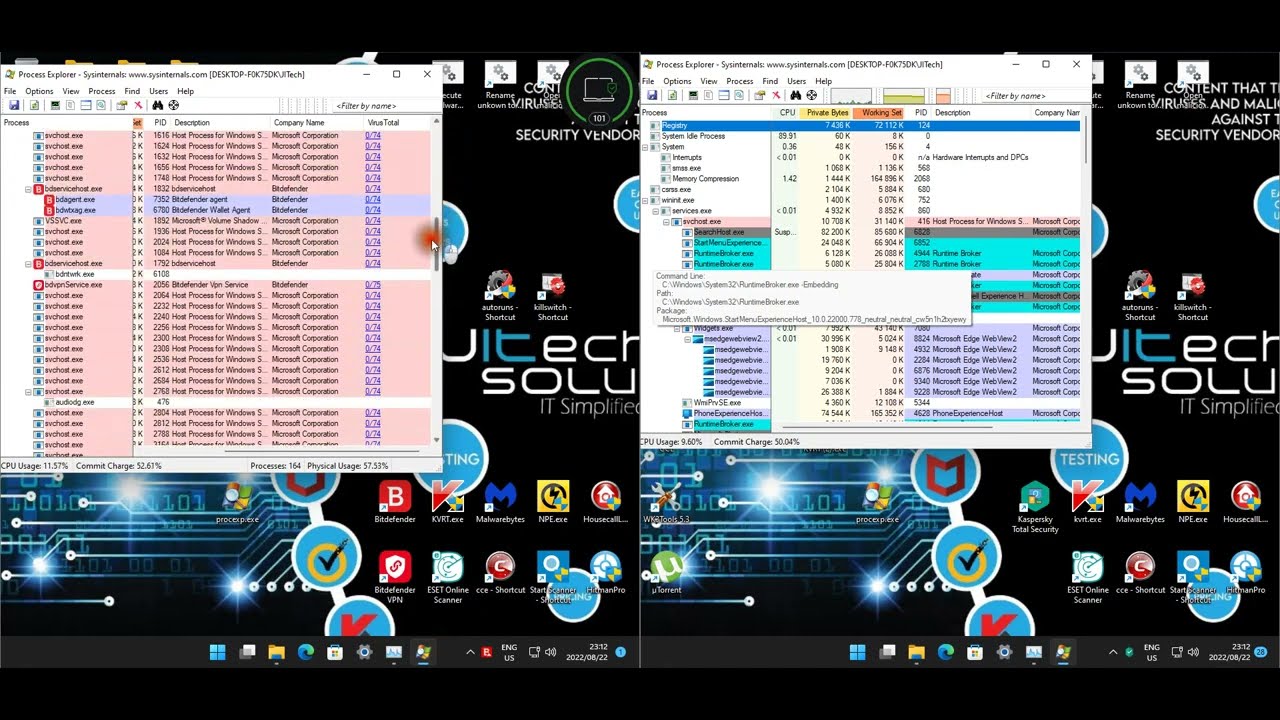Select crosshair target icon in right Process Explorer
Image resolution: width=1280 pixels, height=720 pixels.
pyautogui.click(x=811, y=95)
